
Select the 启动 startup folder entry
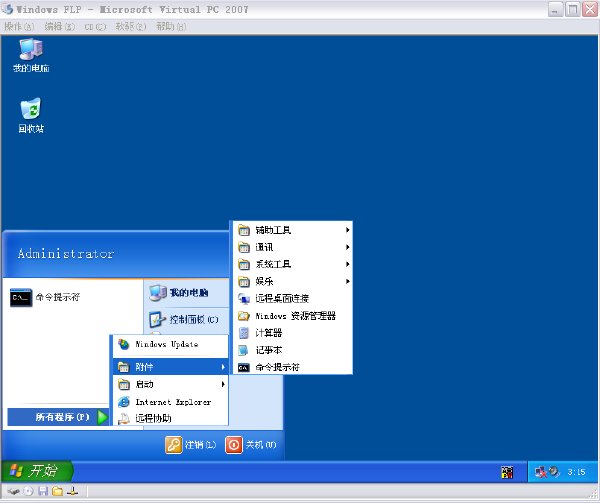click(171, 384)
